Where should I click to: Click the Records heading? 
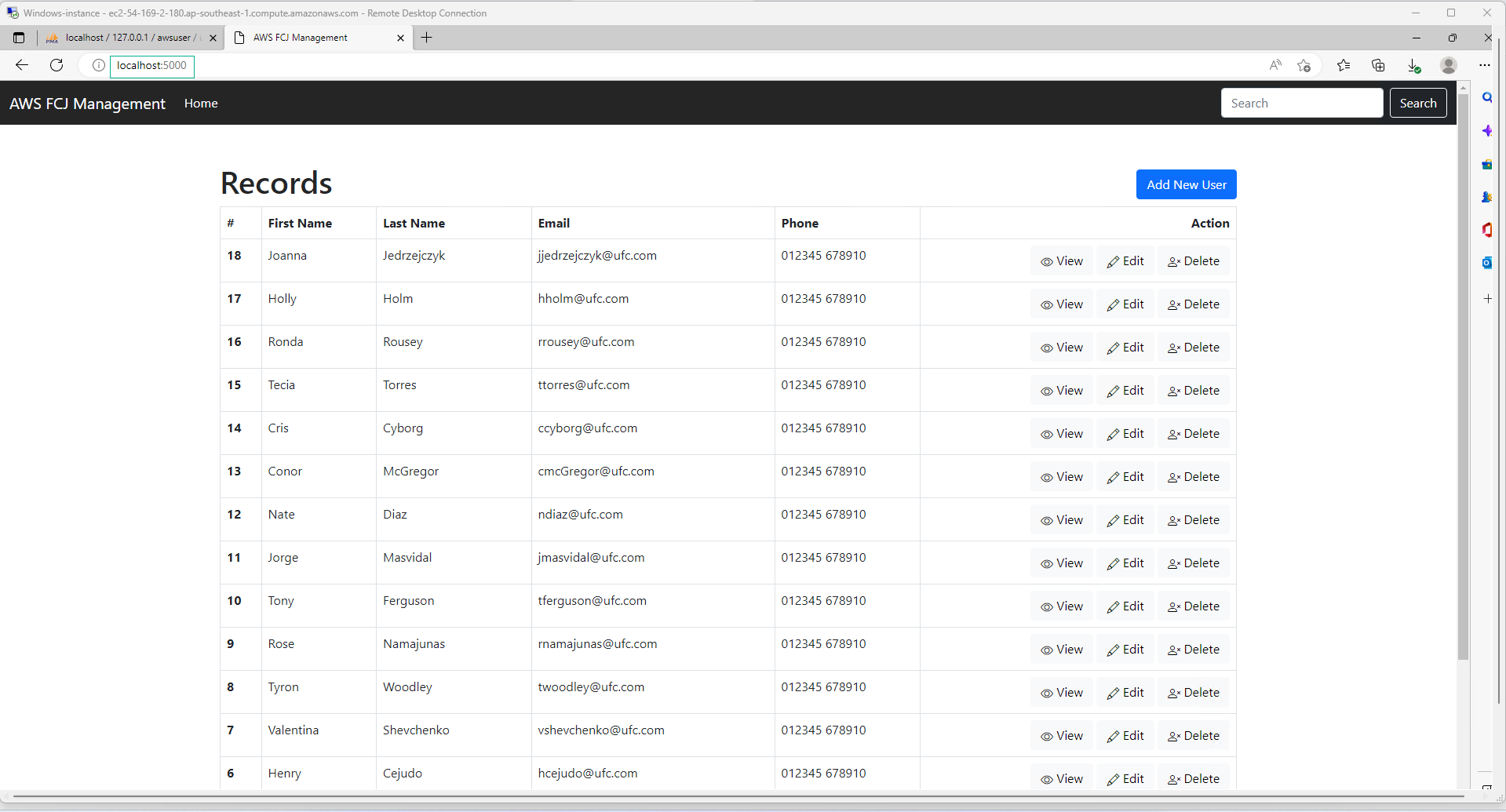point(276,183)
